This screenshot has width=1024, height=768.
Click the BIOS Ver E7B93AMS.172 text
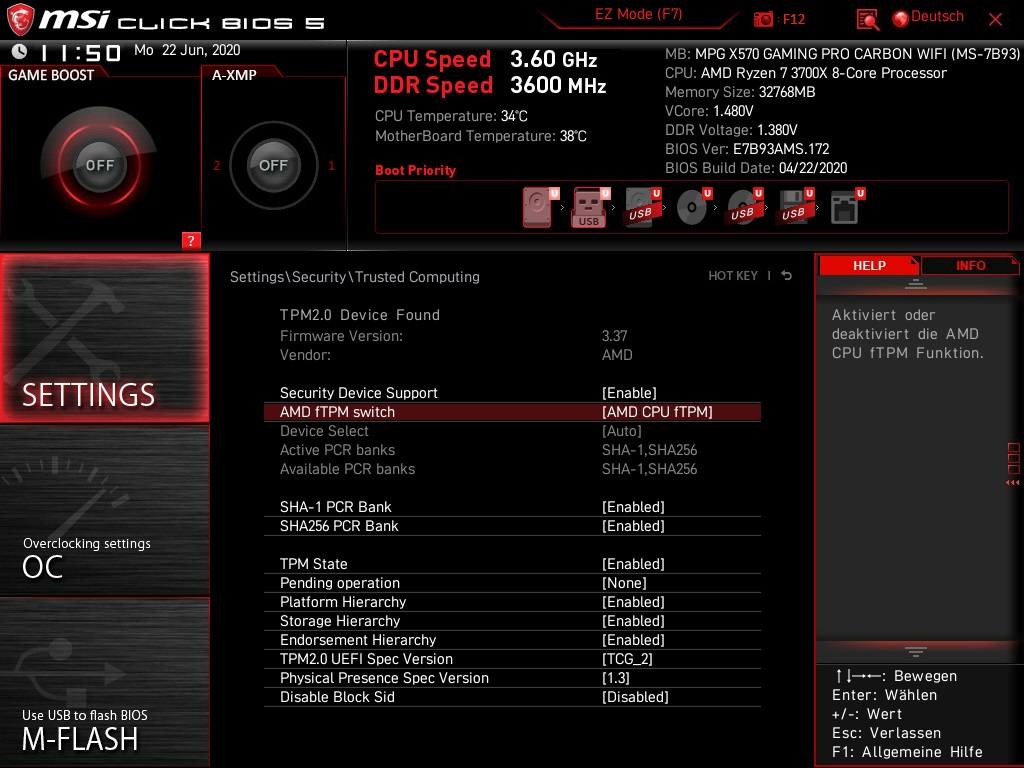[x=747, y=149]
